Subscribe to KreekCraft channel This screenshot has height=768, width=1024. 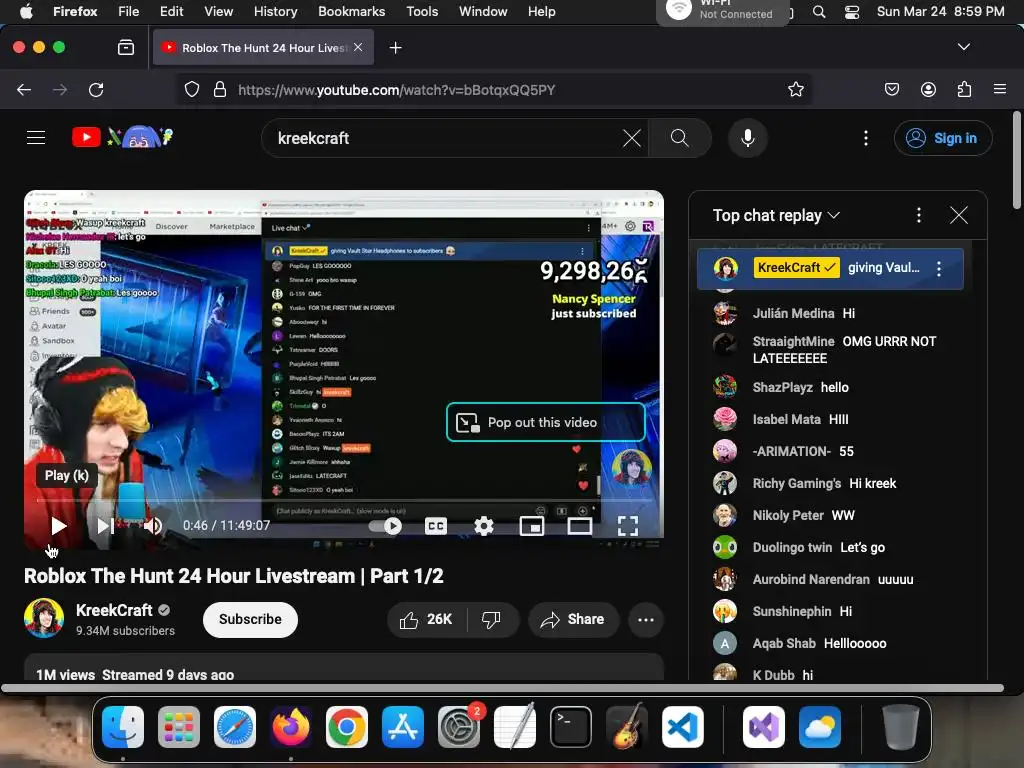tap(250, 619)
